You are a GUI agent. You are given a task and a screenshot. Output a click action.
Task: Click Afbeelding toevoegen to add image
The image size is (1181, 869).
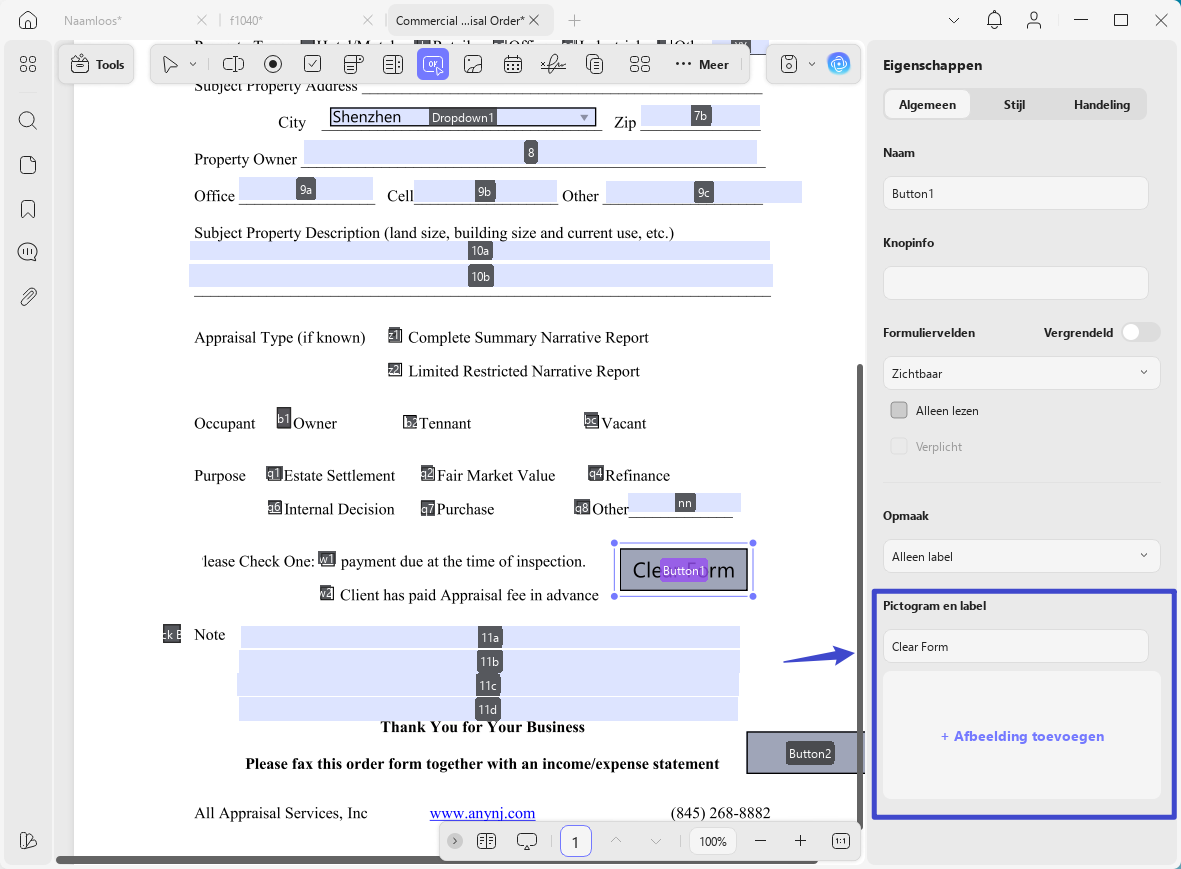pos(1022,736)
